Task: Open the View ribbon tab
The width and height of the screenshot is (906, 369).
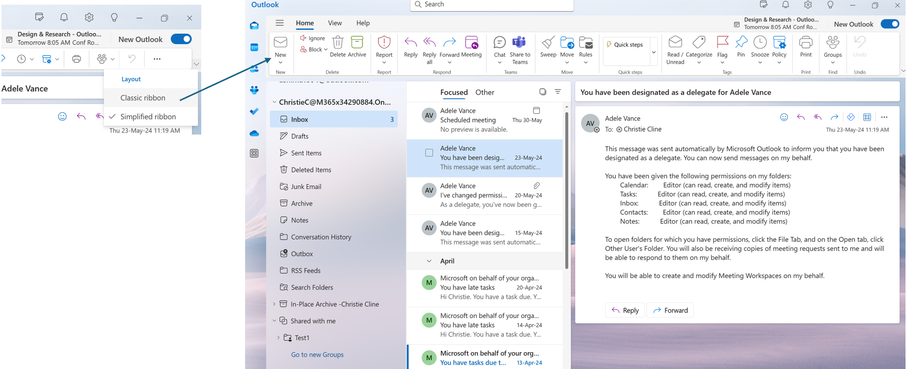Action: (x=335, y=23)
